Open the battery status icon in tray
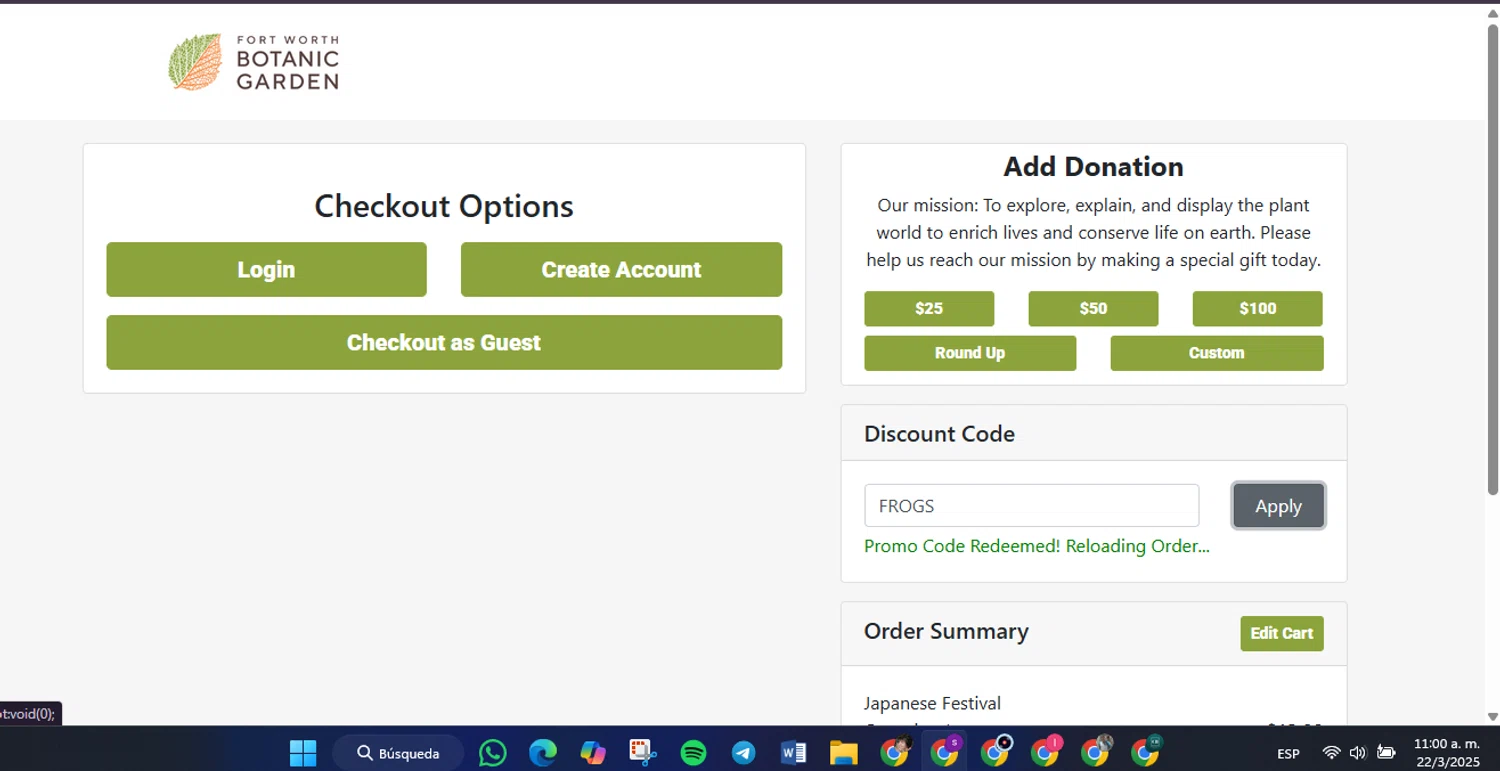Viewport: 1500px width, 771px height. [x=1386, y=753]
